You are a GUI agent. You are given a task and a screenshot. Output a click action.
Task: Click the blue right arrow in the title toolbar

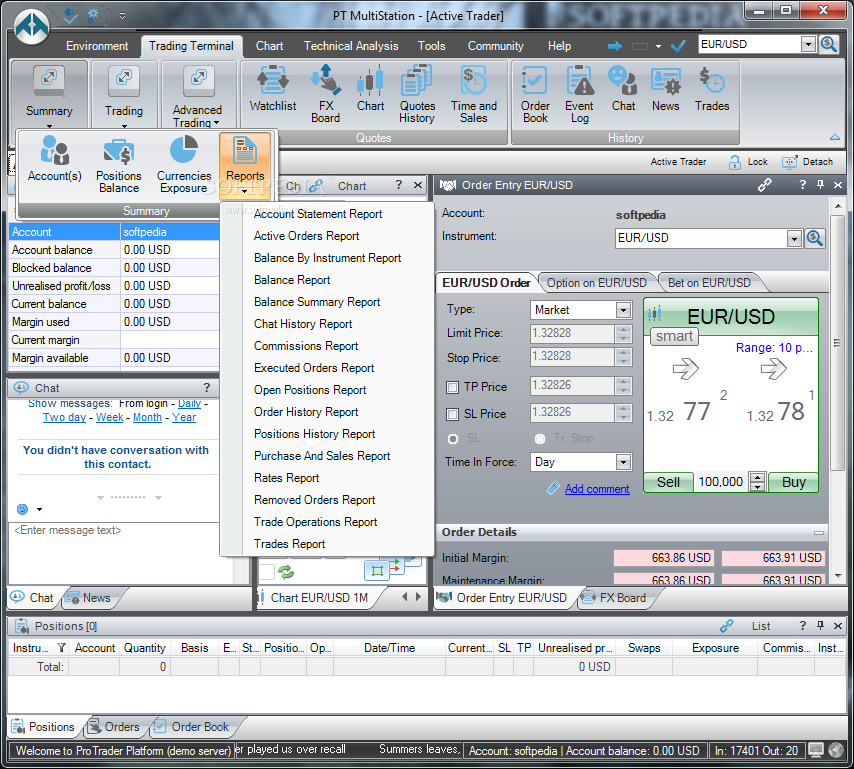[x=615, y=46]
